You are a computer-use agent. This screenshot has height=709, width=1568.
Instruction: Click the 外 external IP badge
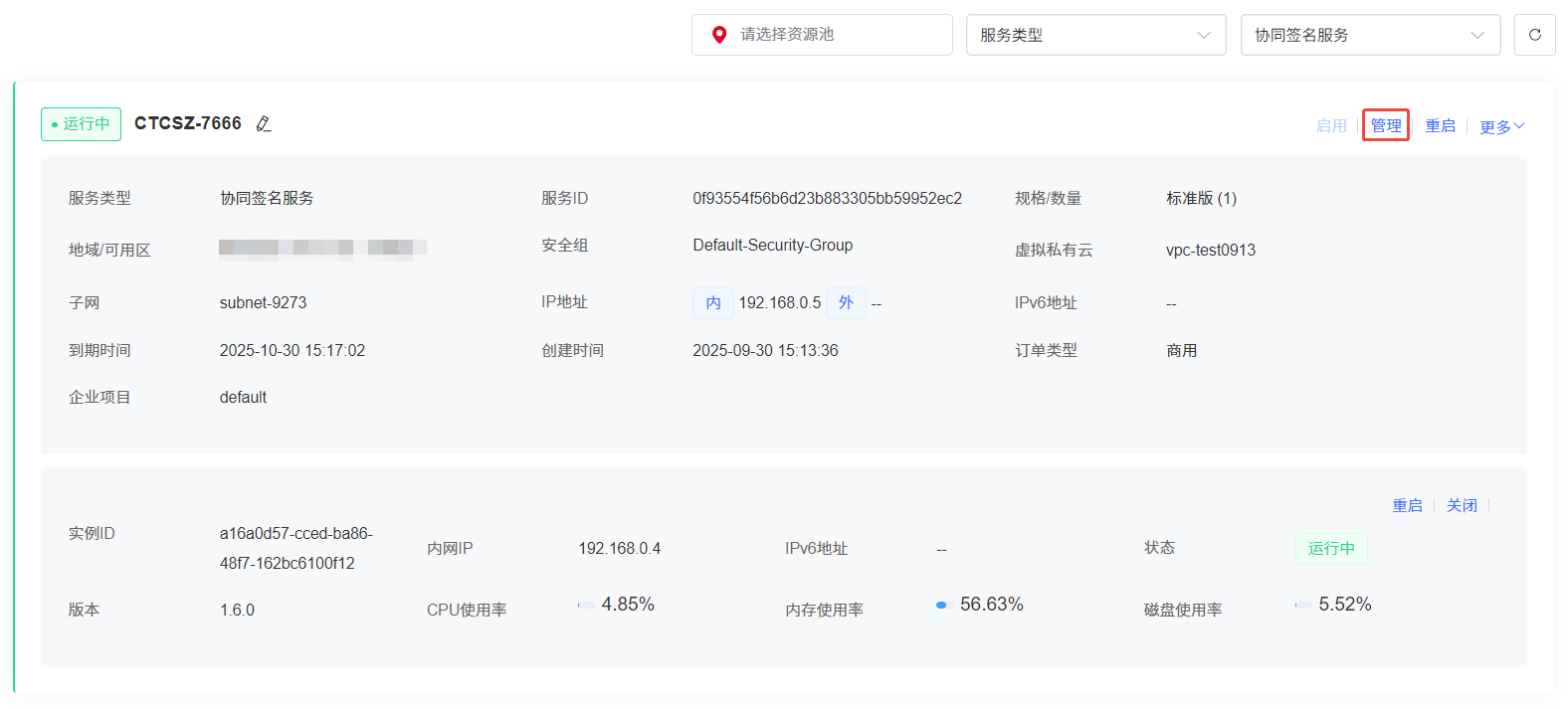[x=846, y=302]
